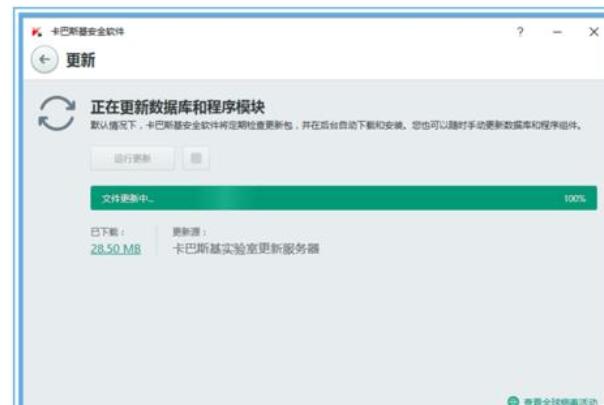The width and height of the screenshot is (604, 405).
Task: Click the default update description paragraph
Action: [337, 125]
